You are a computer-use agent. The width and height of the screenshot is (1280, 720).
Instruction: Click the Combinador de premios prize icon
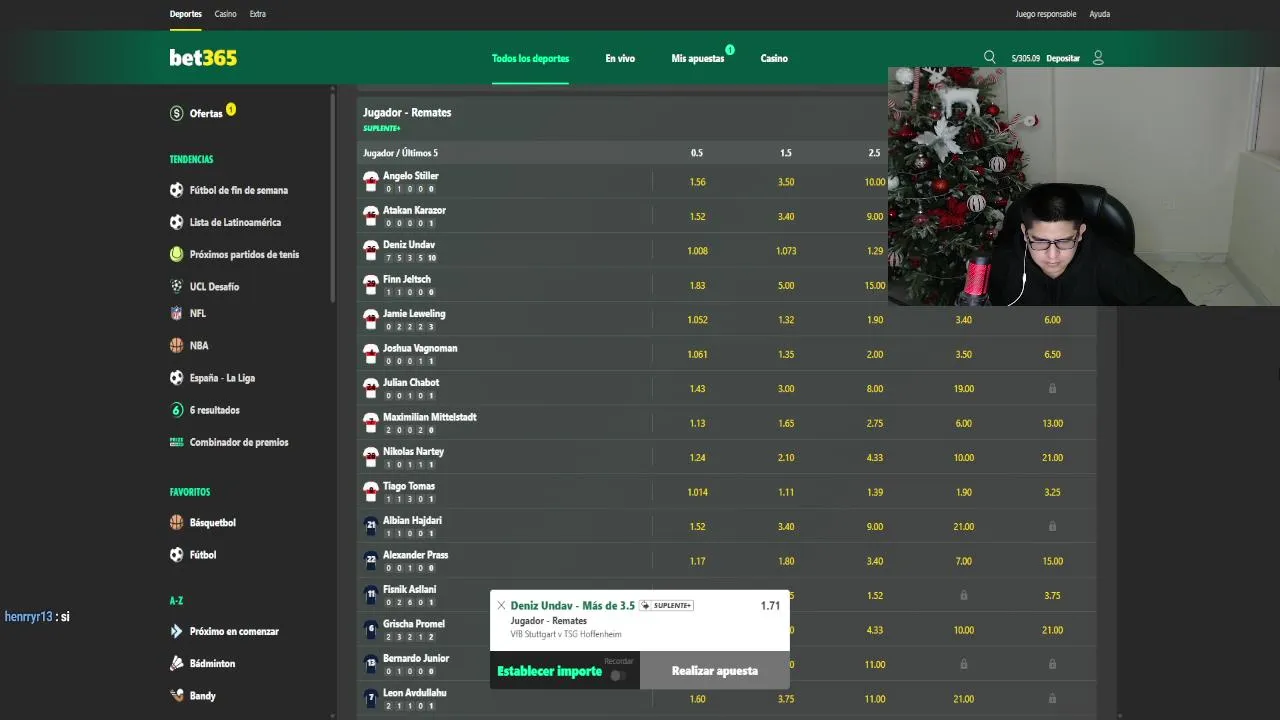177,442
